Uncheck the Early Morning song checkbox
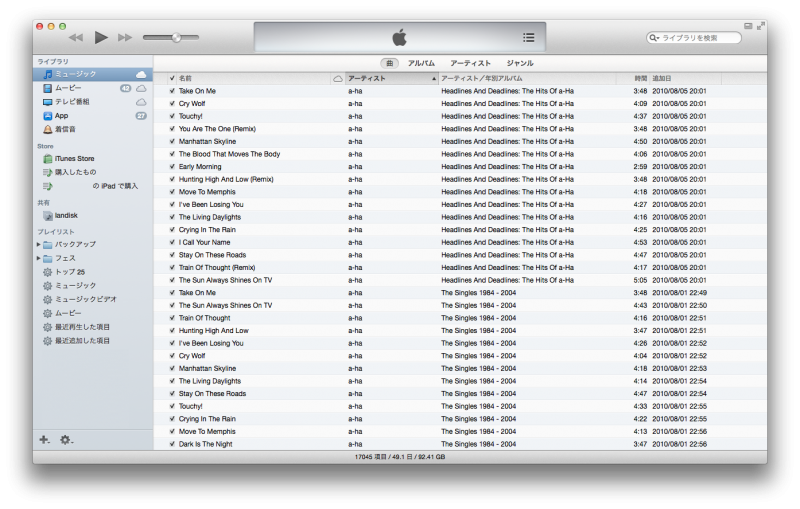Image resolution: width=800 pixels, height=509 pixels. coord(172,167)
